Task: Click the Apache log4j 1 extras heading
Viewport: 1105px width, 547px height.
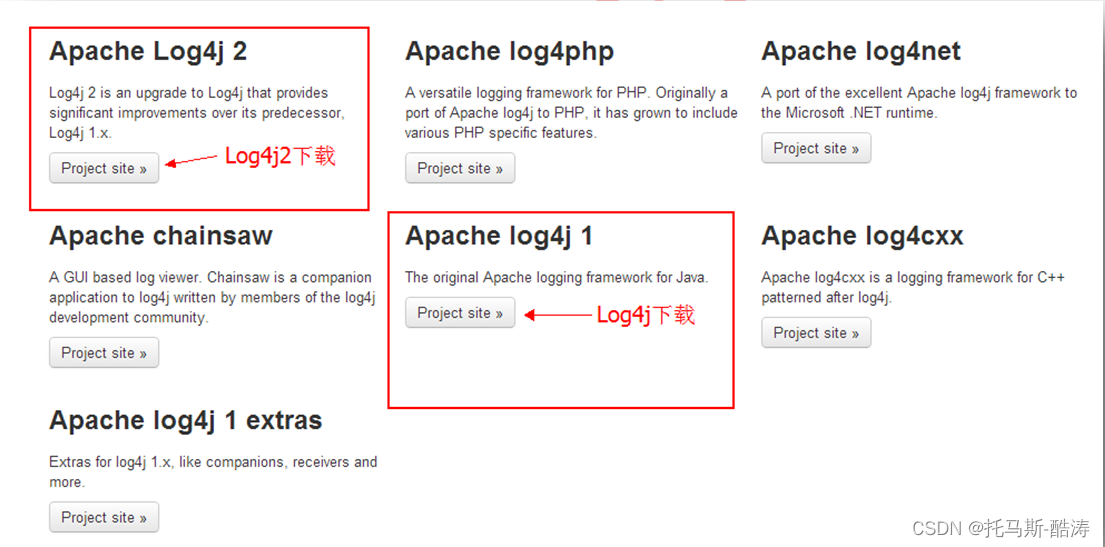Action: [x=185, y=421]
